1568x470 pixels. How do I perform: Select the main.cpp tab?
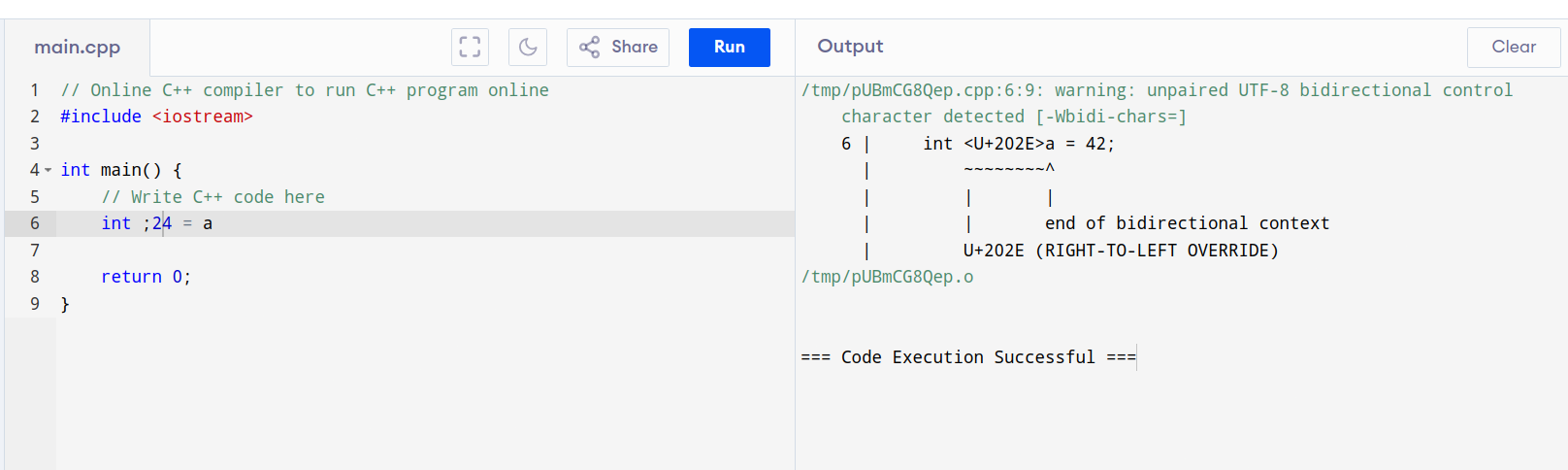pyautogui.click(x=78, y=48)
